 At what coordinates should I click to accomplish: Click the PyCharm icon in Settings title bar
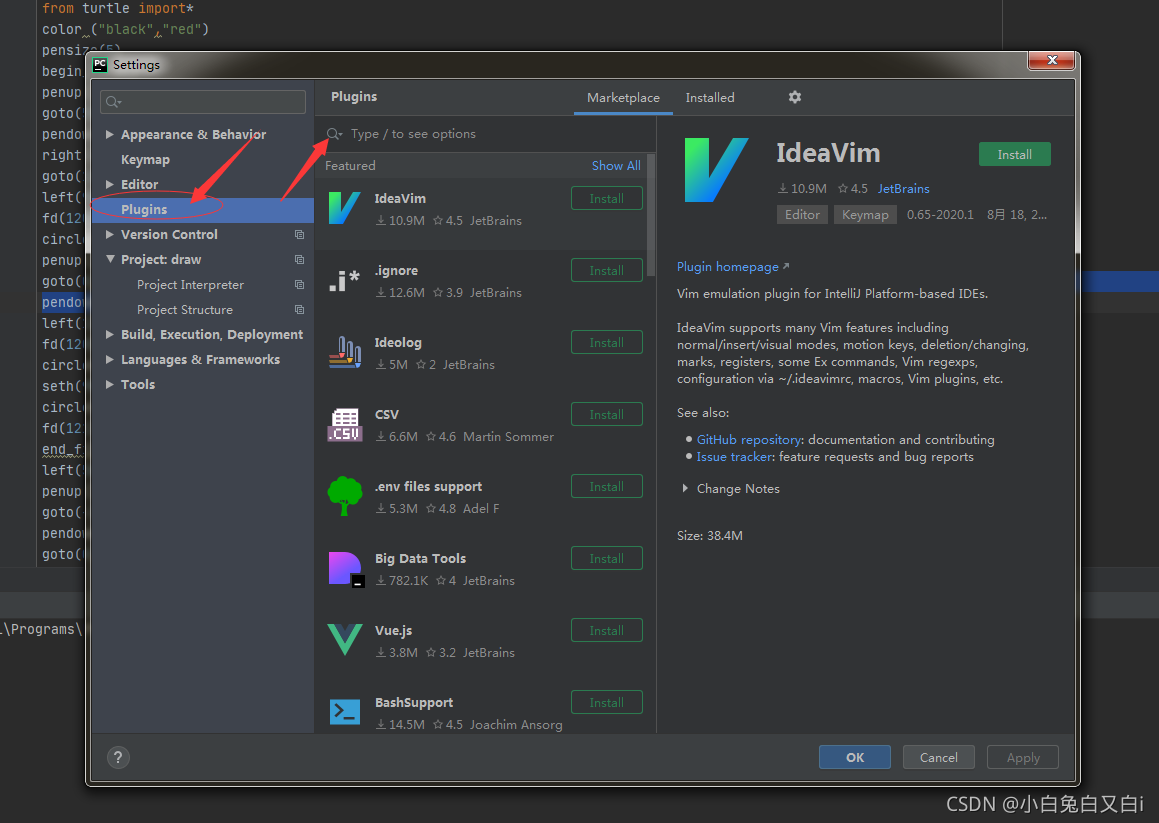100,64
